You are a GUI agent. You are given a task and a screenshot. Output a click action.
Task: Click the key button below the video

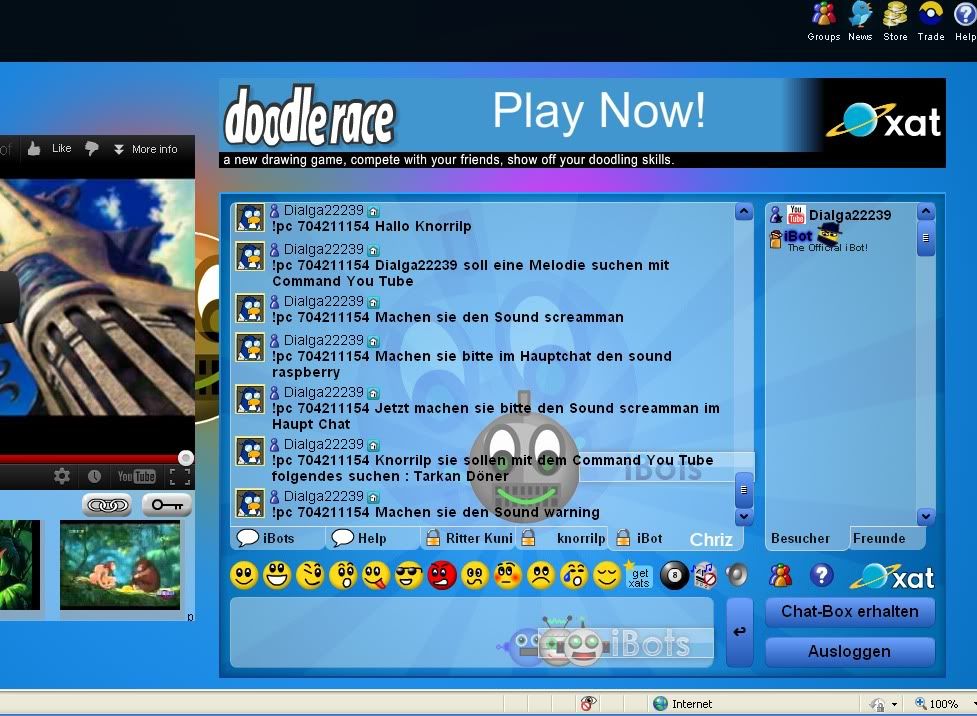[x=166, y=505]
